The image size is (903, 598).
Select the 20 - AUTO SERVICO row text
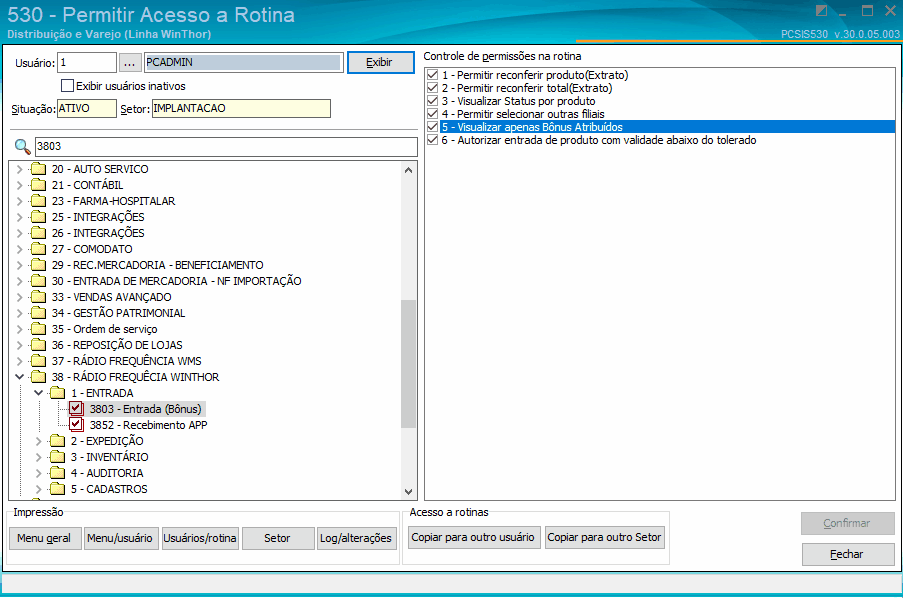(x=100, y=169)
